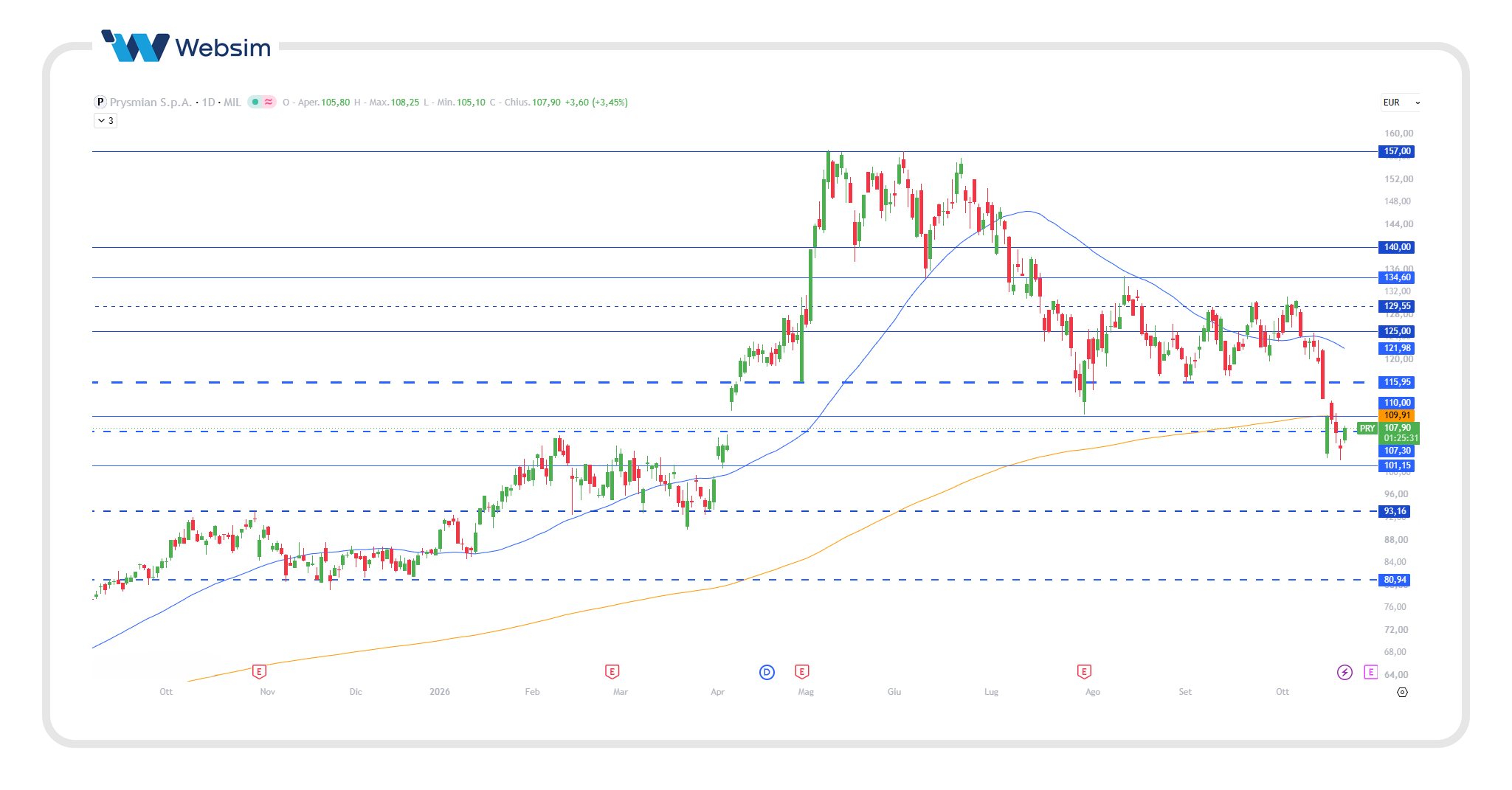Select the 140,00 price level label
This screenshot has height=790, width=1512.
pos(1397,247)
